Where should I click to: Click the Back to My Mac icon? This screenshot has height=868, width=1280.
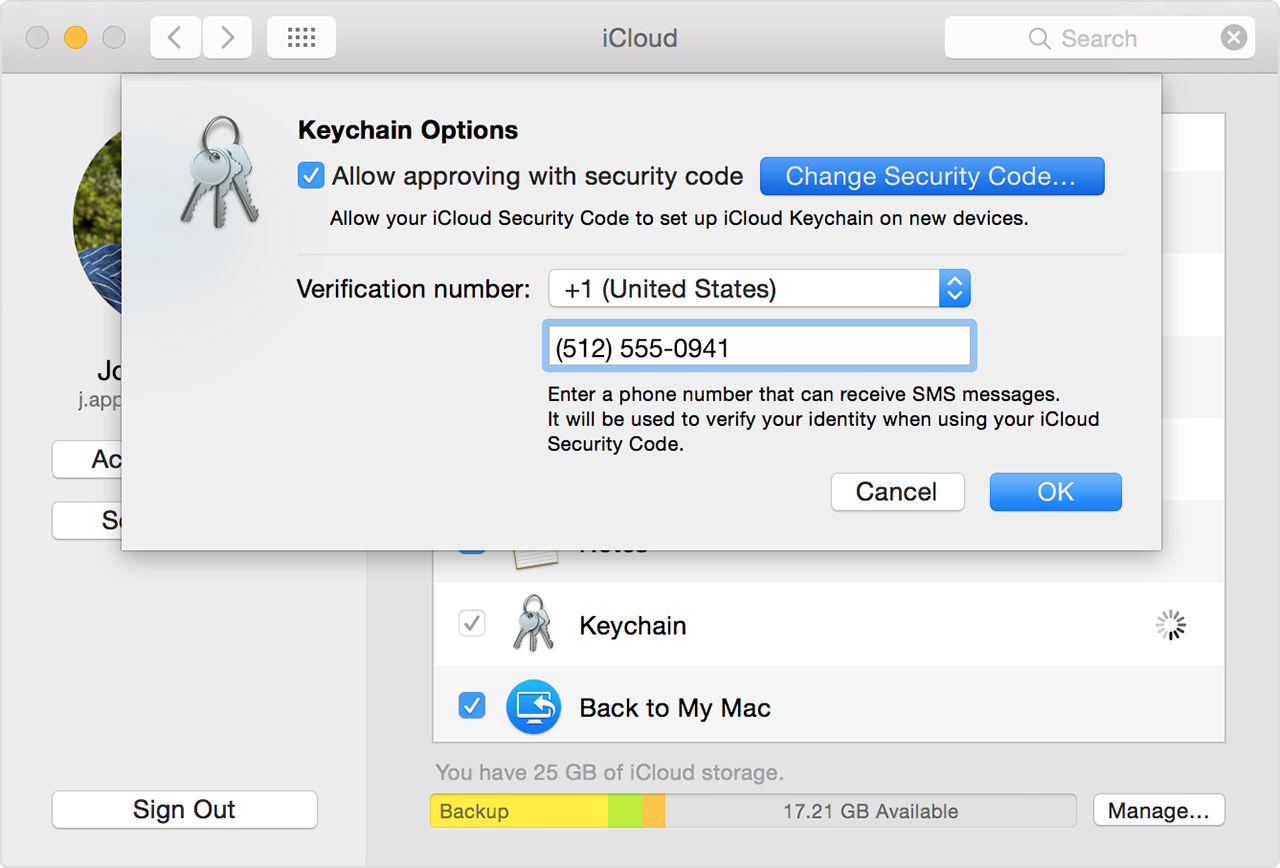532,707
